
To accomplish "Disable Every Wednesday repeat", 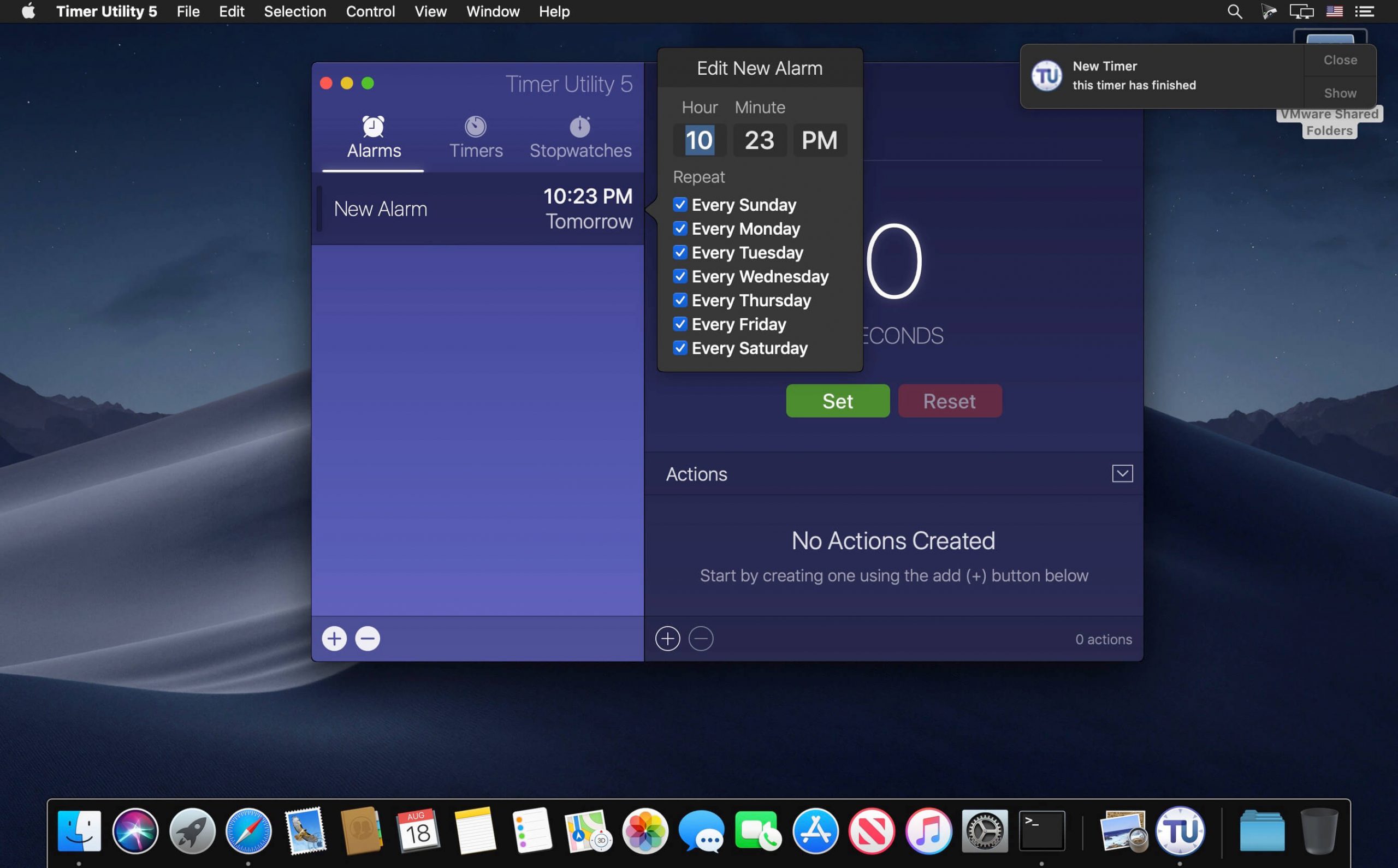I will click(x=680, y=276).
